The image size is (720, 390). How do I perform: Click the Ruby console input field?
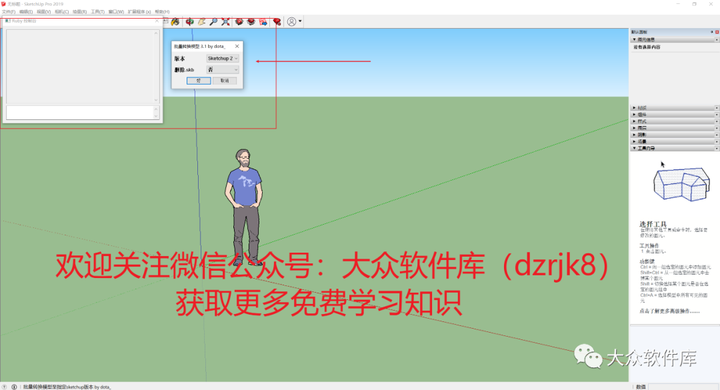click(x=80, y=113)
